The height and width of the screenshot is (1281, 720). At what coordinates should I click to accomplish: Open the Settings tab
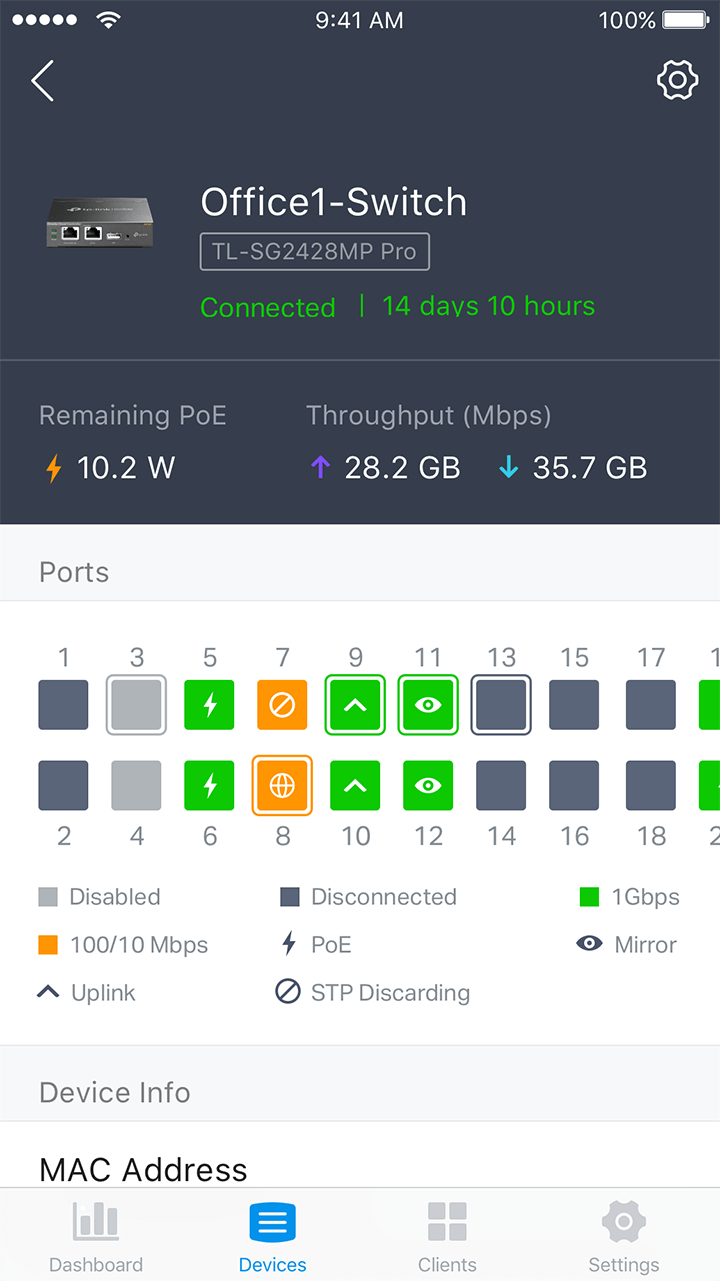[x=623, y=1237]
